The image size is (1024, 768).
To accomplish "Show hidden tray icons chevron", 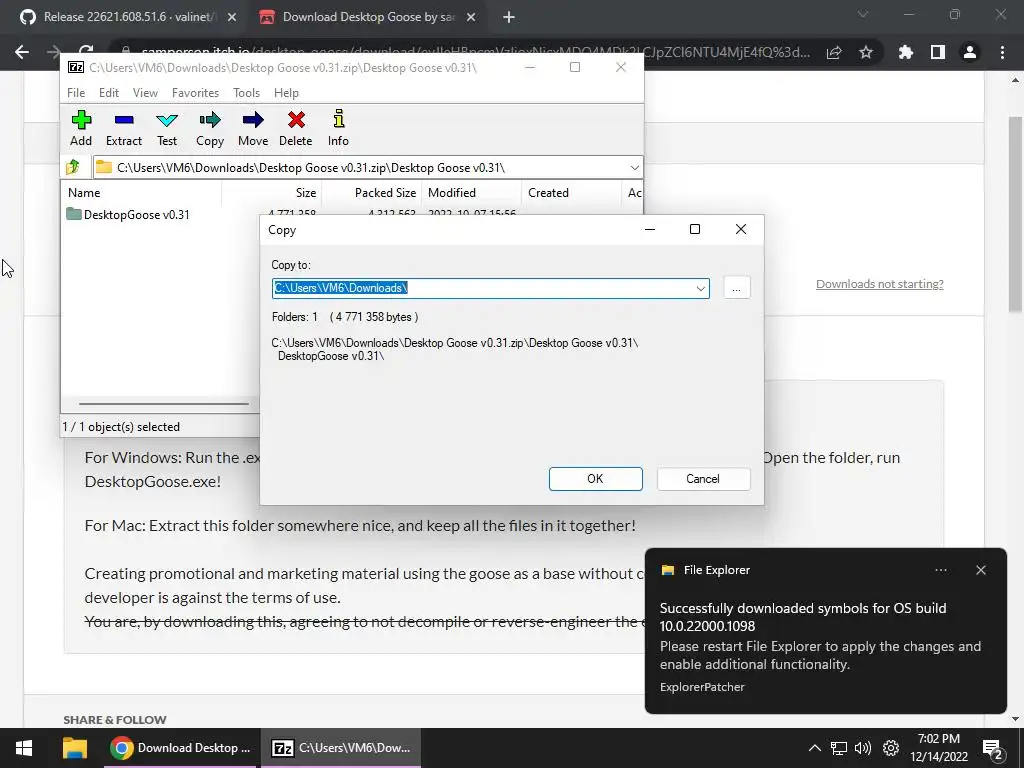I will pos(814,748).
